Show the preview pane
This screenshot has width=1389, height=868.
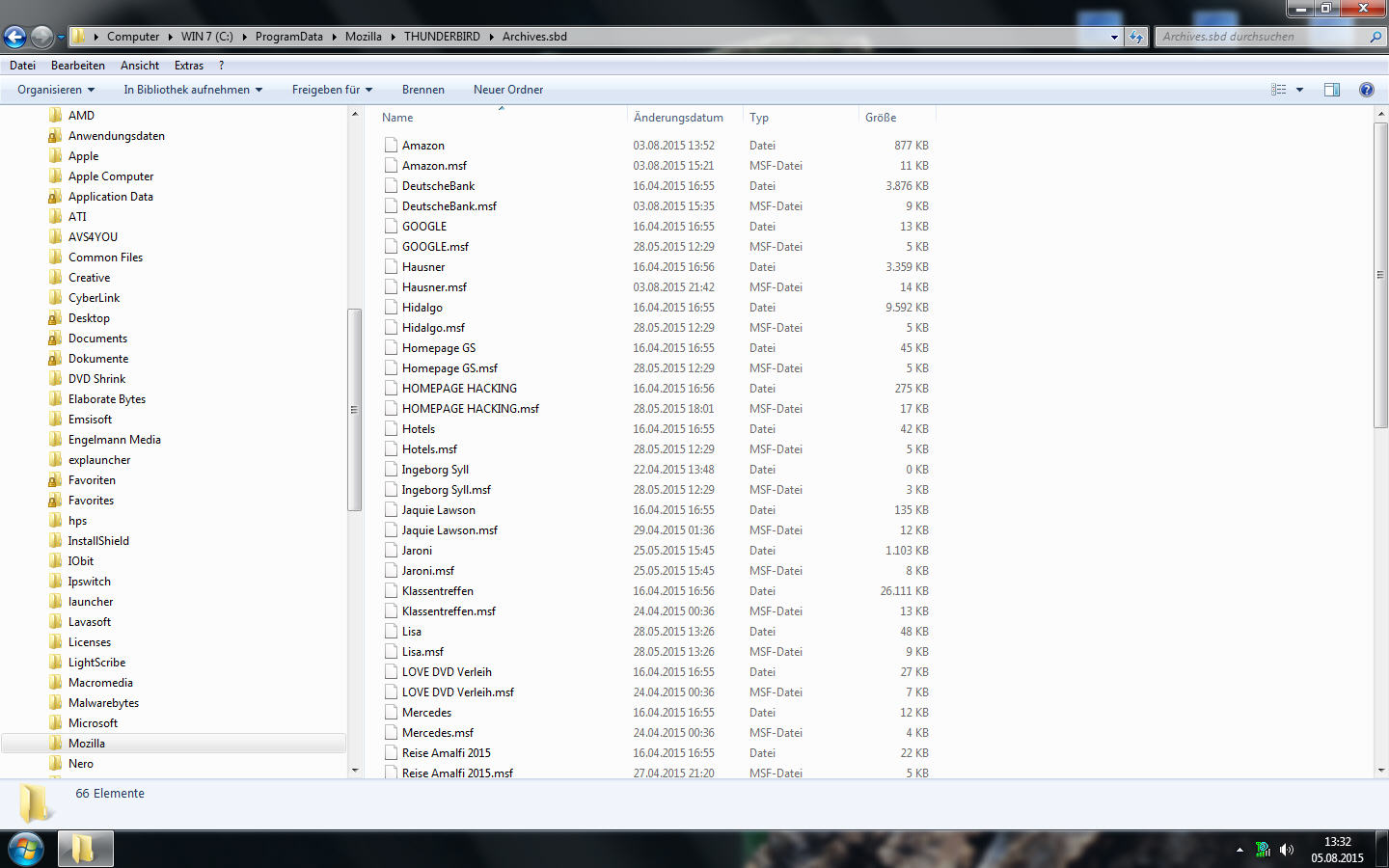pyautogui.click(x=1332, y=90)
